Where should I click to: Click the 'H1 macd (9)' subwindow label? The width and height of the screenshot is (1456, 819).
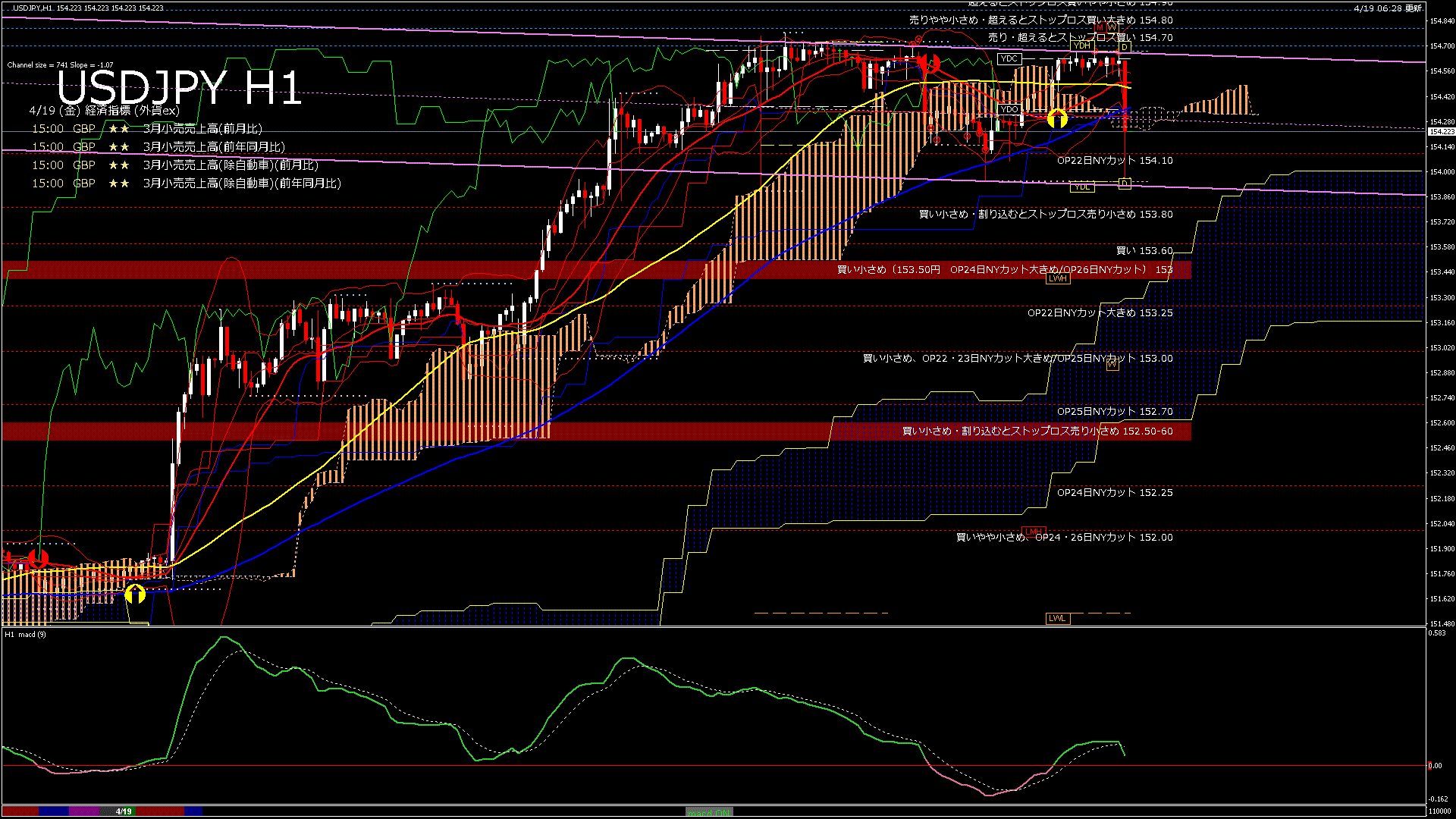click(25, 634)
